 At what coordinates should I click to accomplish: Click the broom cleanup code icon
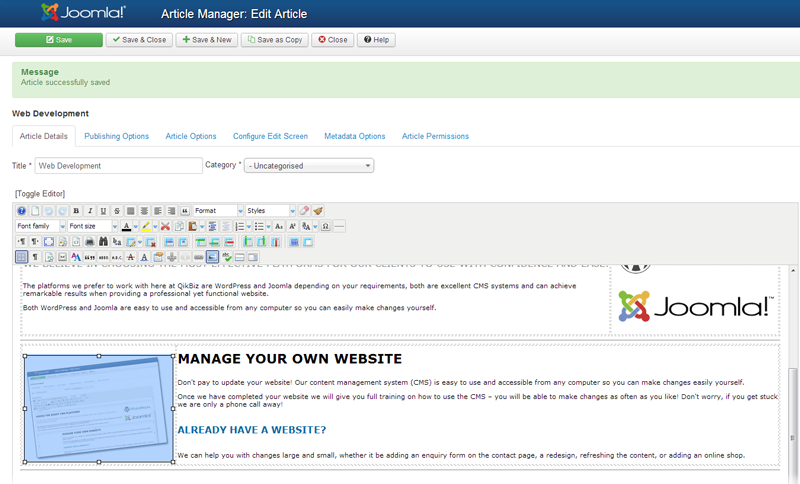pos(318,211)
